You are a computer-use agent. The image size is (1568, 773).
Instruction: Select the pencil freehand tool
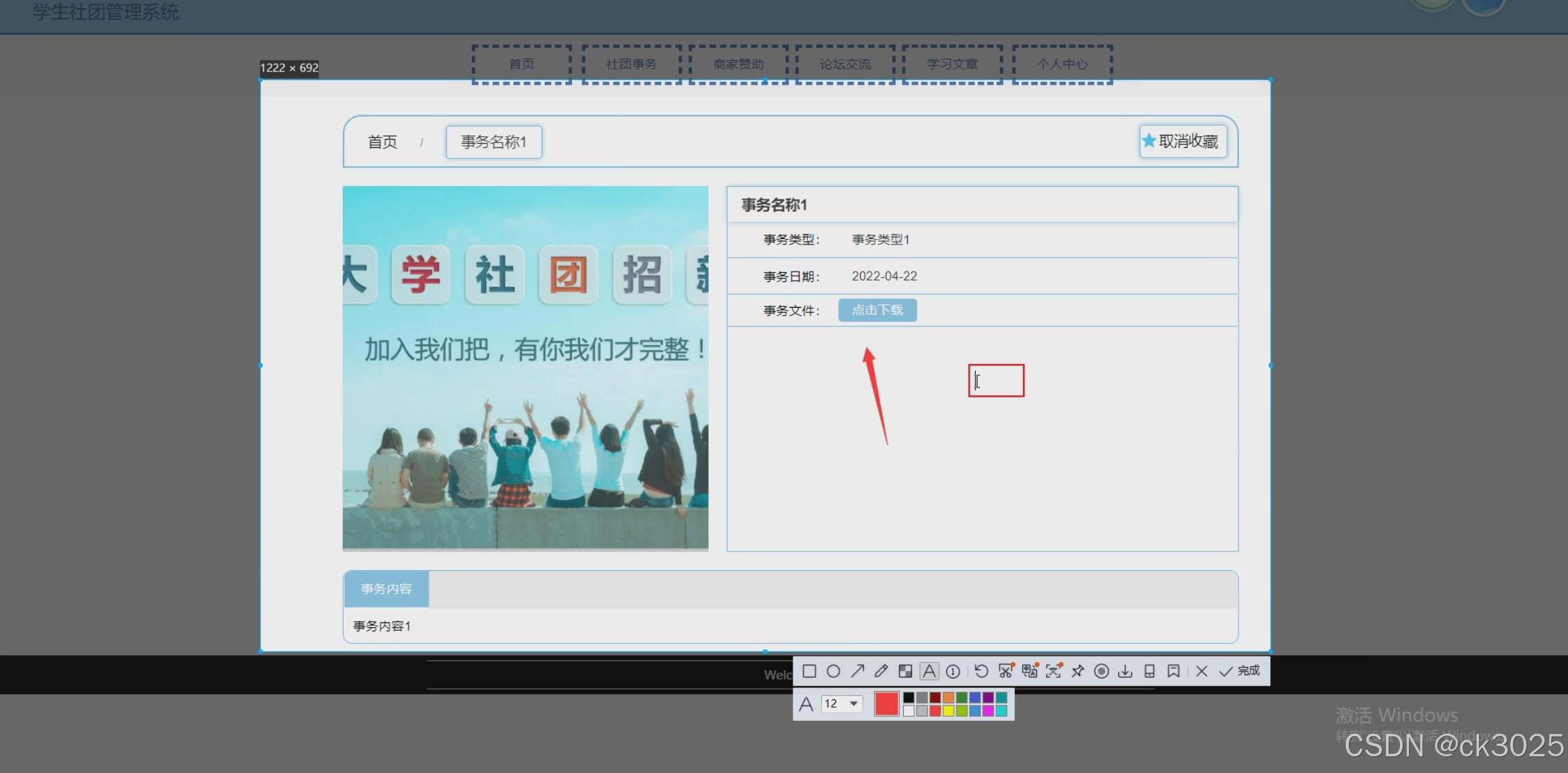(x=882, y=671)
